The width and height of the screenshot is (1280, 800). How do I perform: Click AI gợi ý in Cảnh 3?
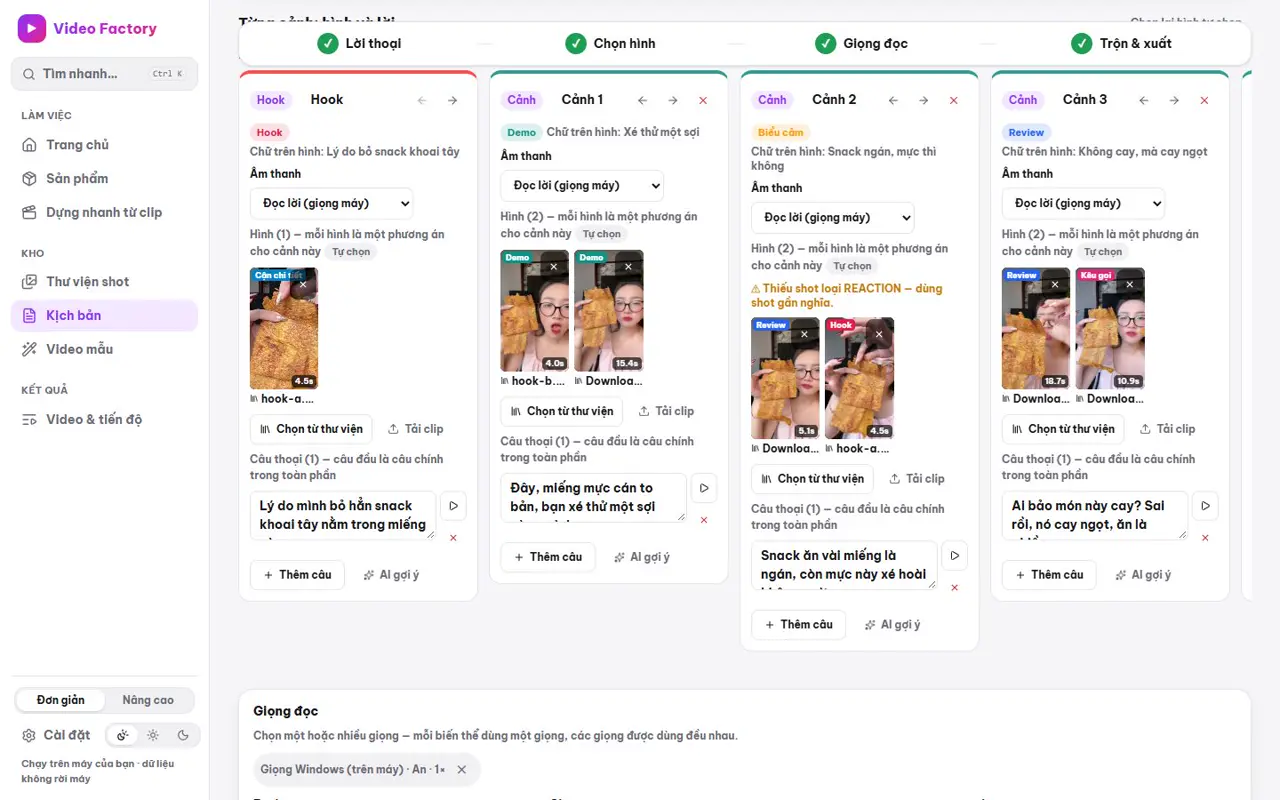1143,575
